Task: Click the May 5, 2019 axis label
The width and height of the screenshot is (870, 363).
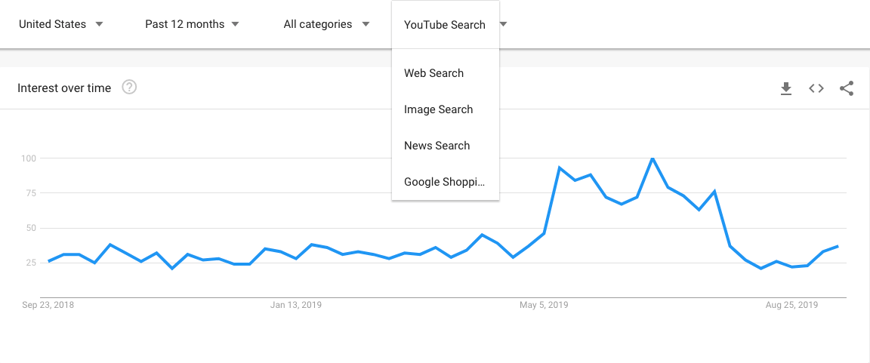Action: tap(544, 305)
